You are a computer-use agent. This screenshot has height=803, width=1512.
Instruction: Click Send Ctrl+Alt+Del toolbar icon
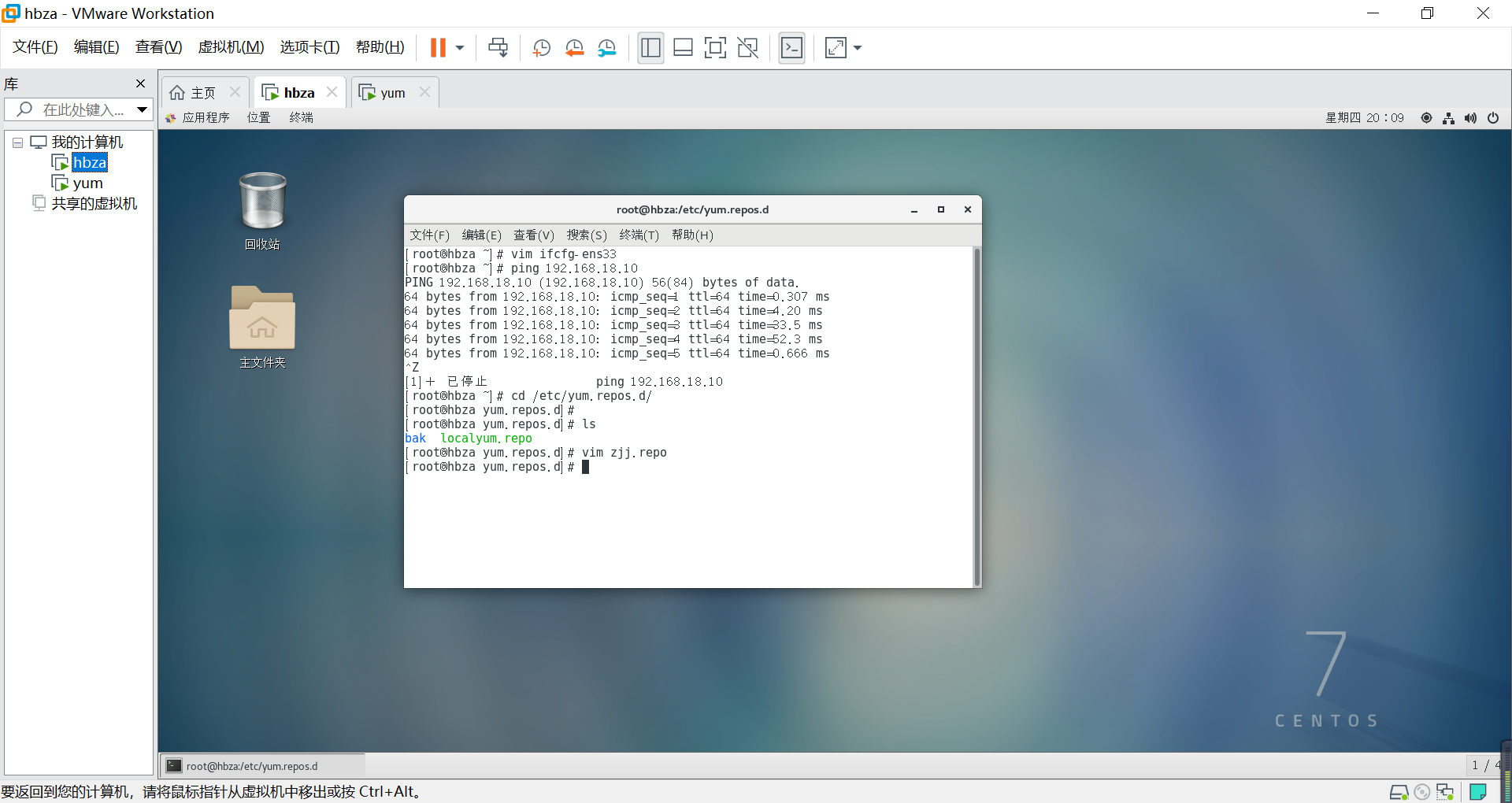pos(498,48)
